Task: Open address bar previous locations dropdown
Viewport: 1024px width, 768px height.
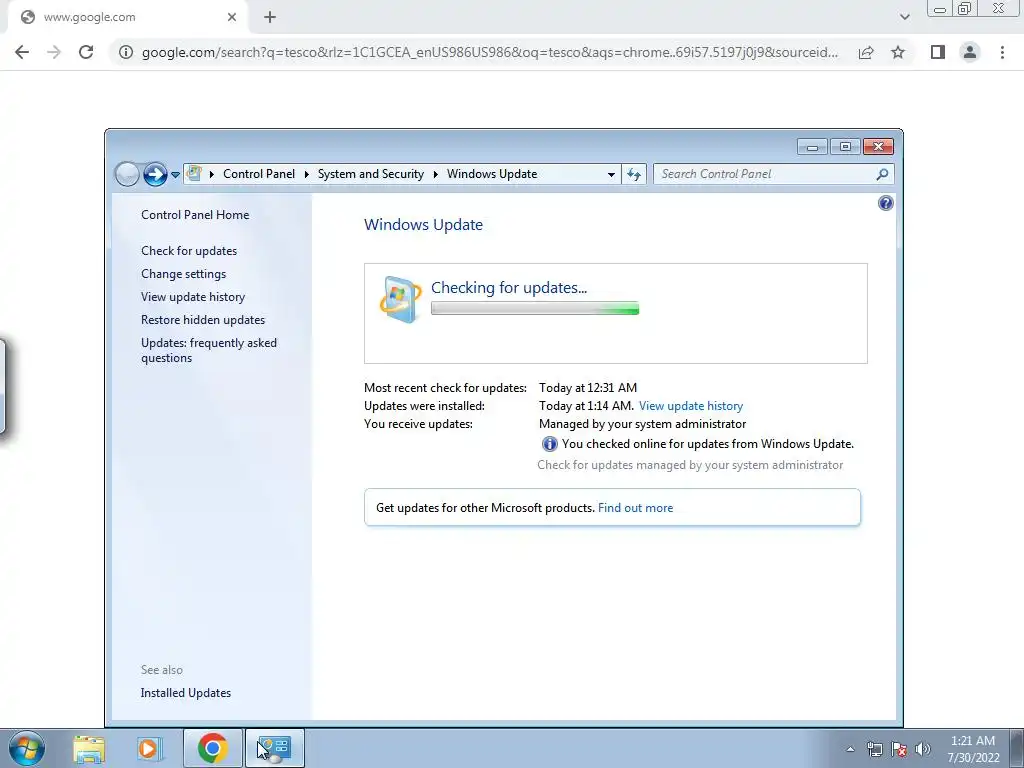Action: (611, 174)
